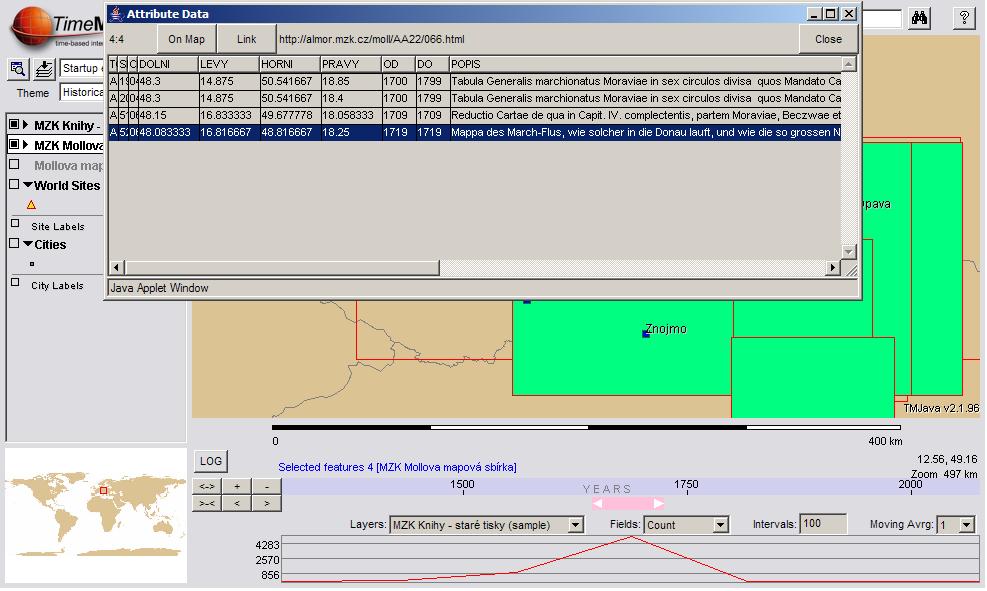Open the help question mark button
987x591 pixels.
[964, 18]
